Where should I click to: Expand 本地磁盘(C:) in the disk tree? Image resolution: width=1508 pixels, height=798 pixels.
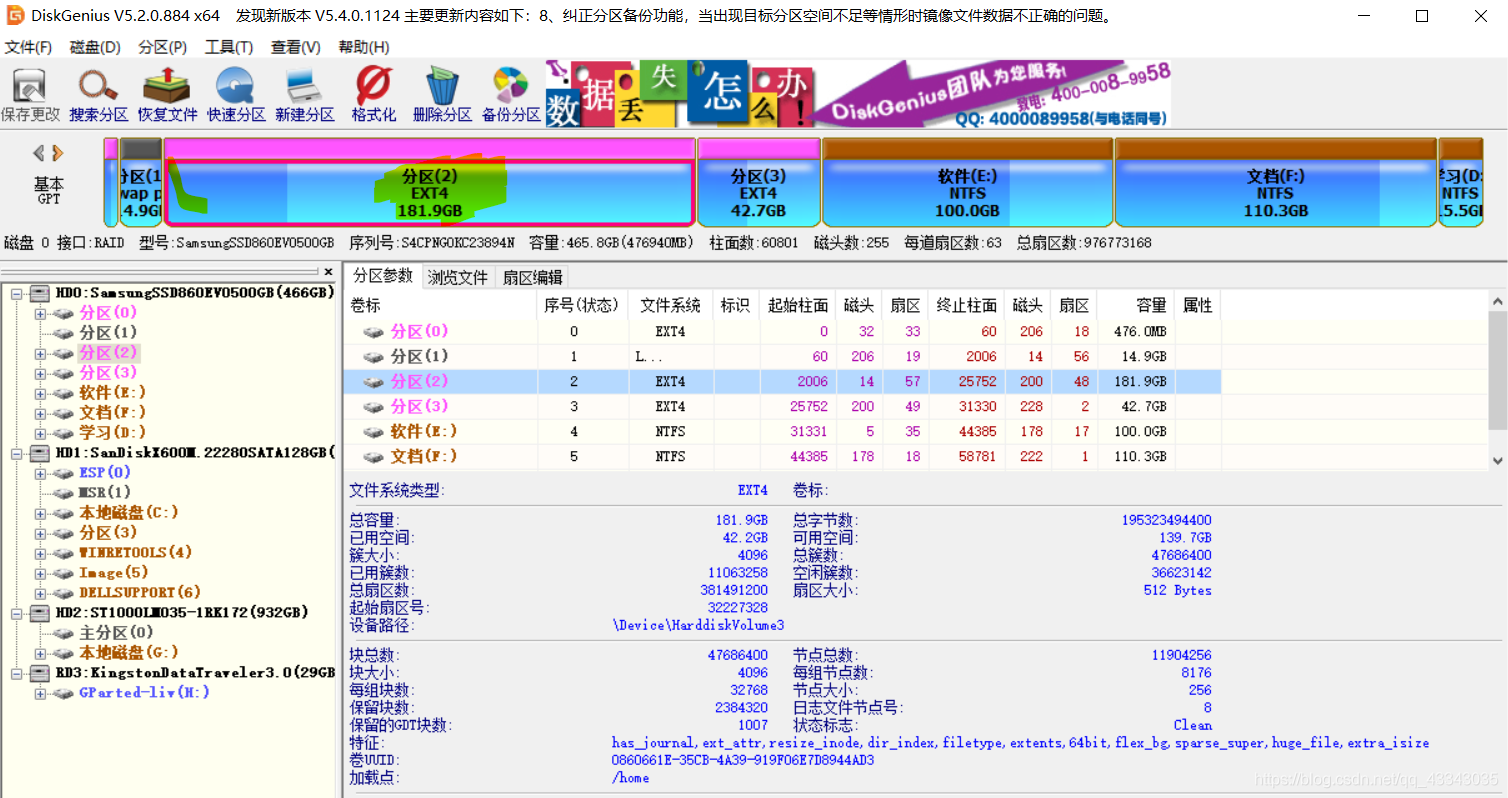tap(40, 512)
